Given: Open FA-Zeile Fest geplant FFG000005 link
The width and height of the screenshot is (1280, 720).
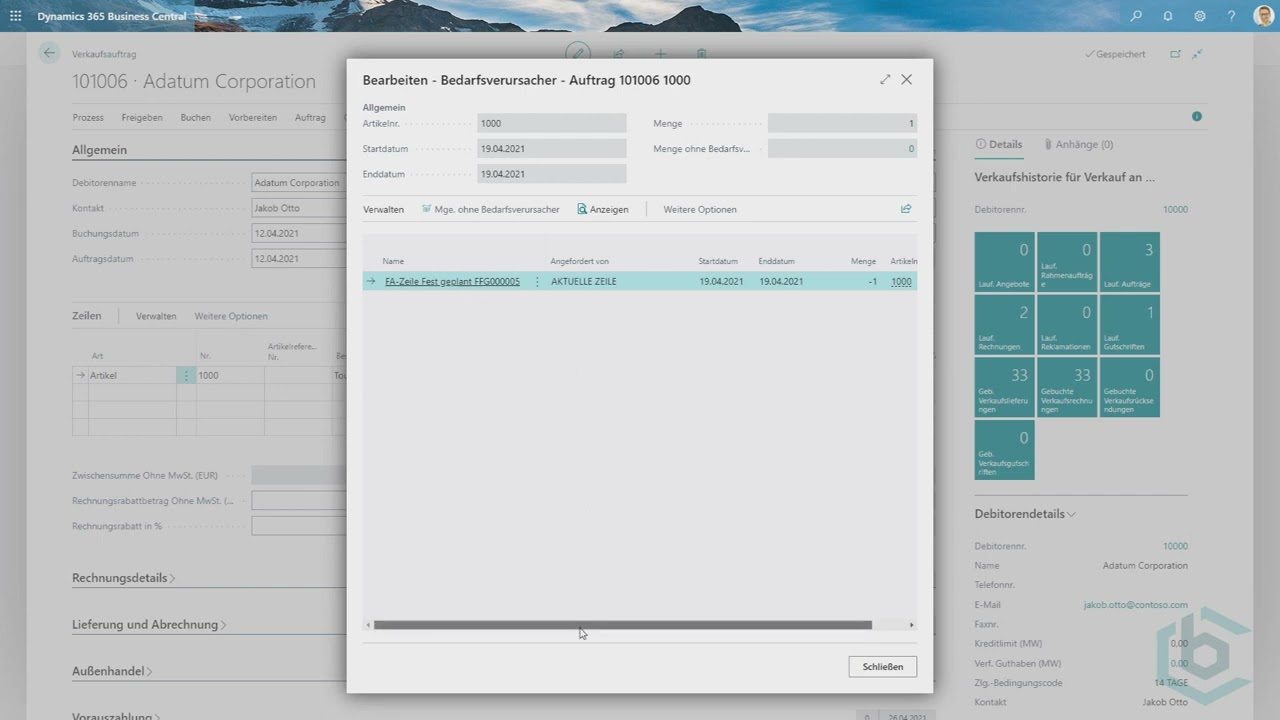Looking at the screenshot, I should point(452,282).
